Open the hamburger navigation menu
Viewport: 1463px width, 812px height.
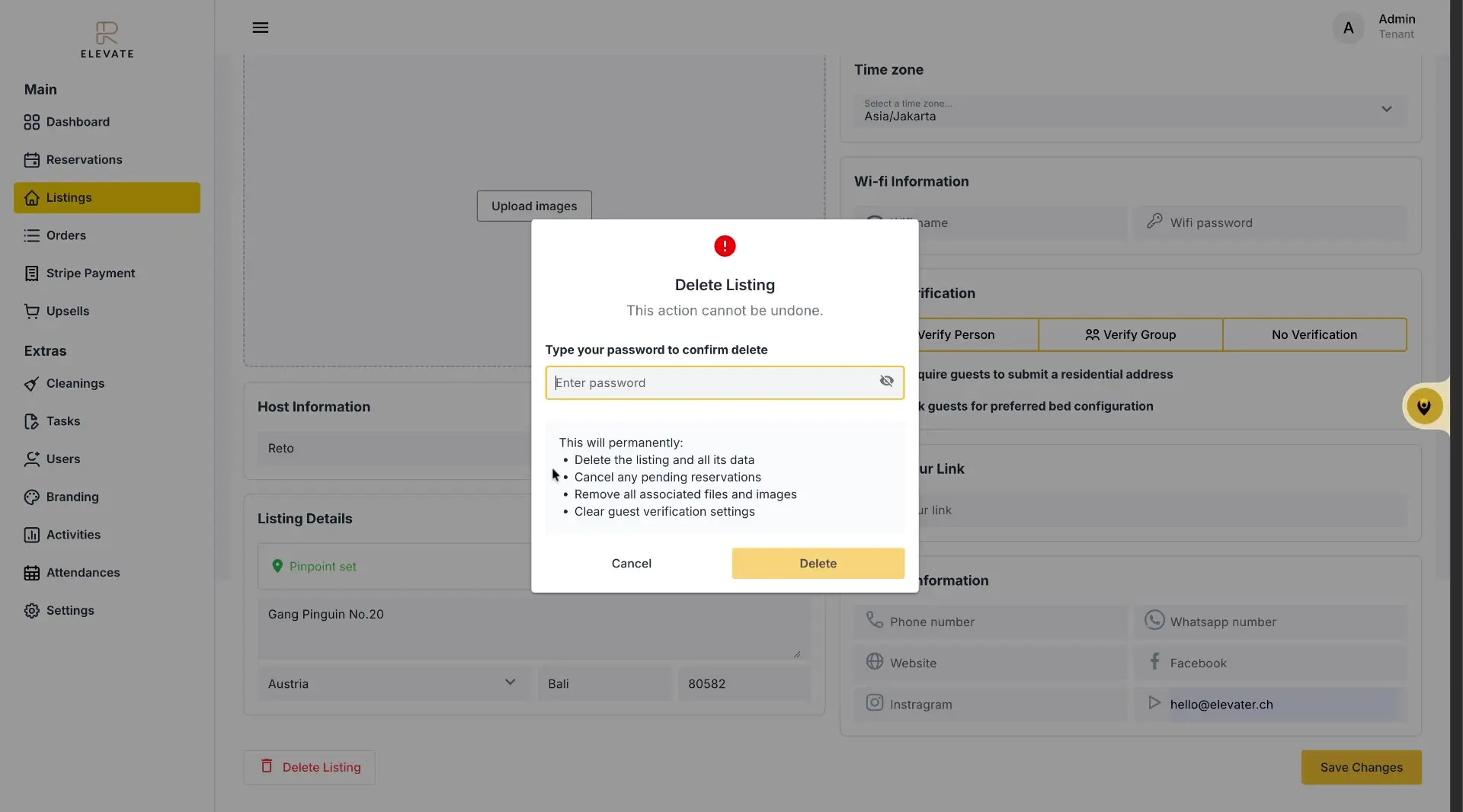tap(261, 27)
